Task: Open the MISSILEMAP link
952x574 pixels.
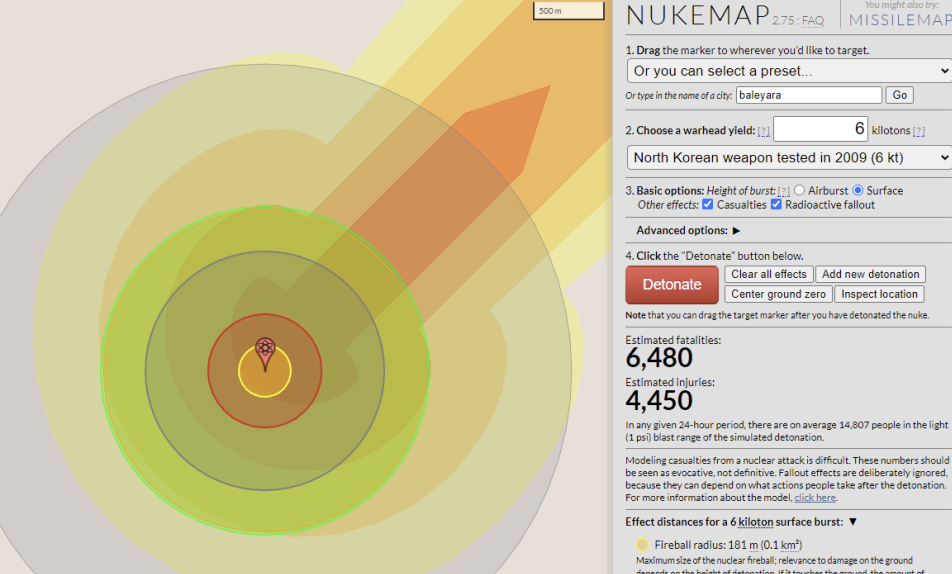Action: [x=900, y=20]
